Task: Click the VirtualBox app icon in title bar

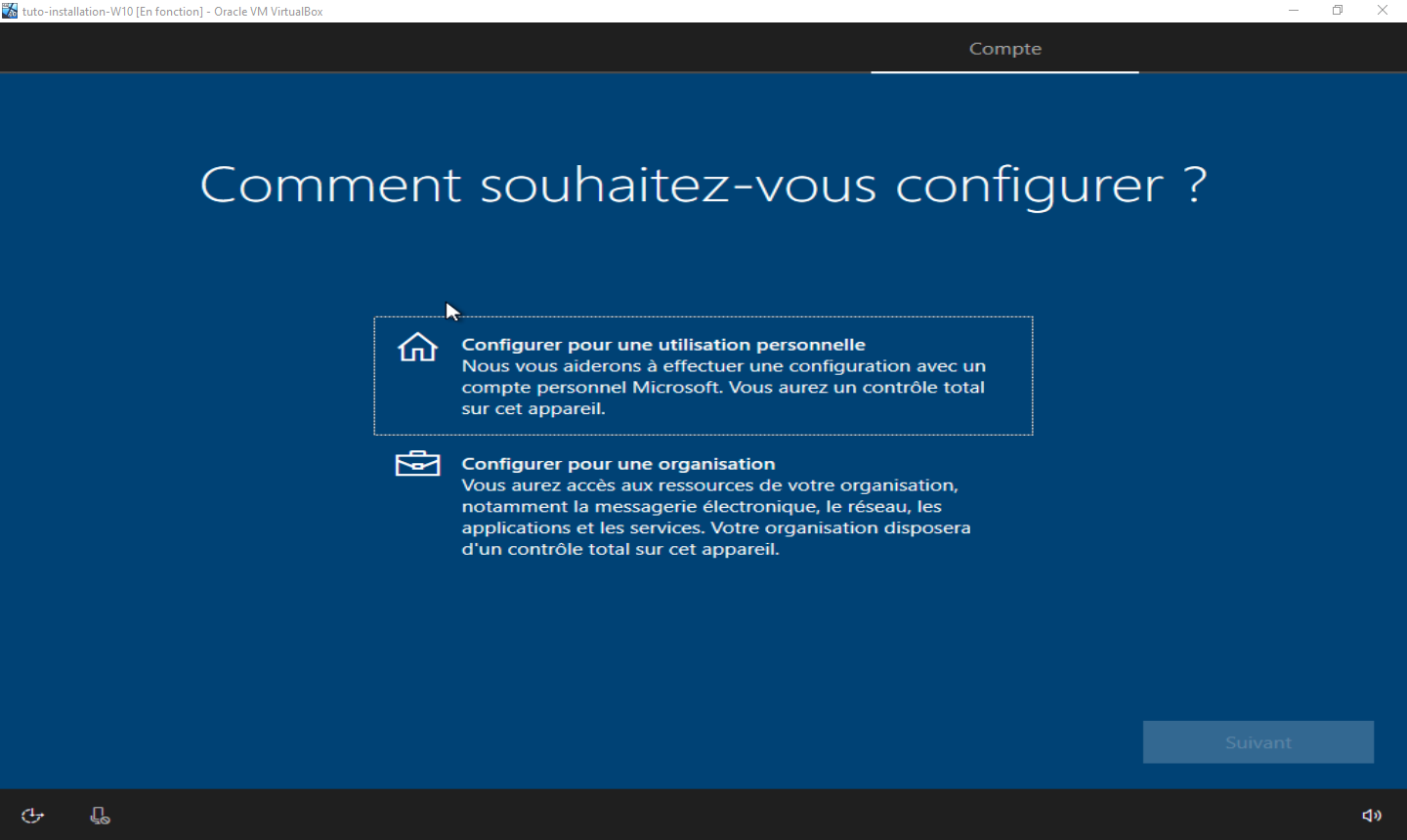Action: (10, 11)
